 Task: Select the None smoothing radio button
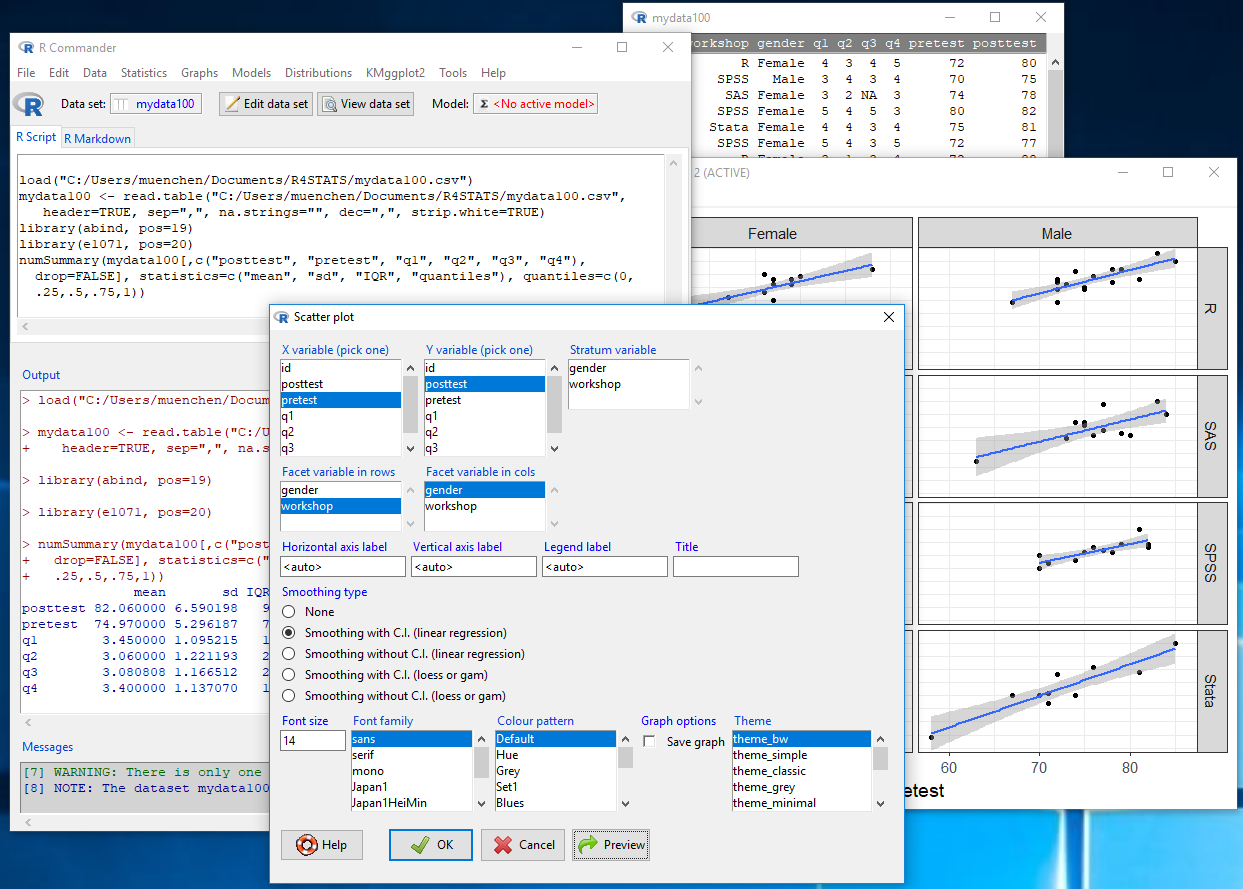point(288,614)
